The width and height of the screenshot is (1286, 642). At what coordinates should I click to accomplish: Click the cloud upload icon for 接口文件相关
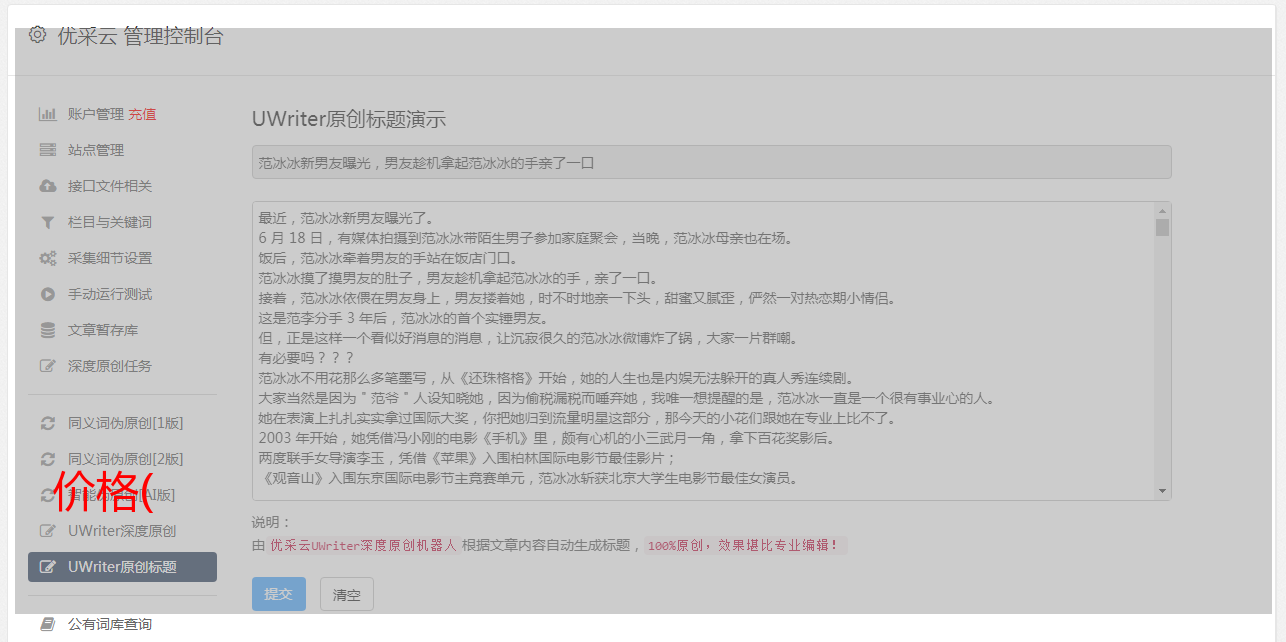click(47, 186)
